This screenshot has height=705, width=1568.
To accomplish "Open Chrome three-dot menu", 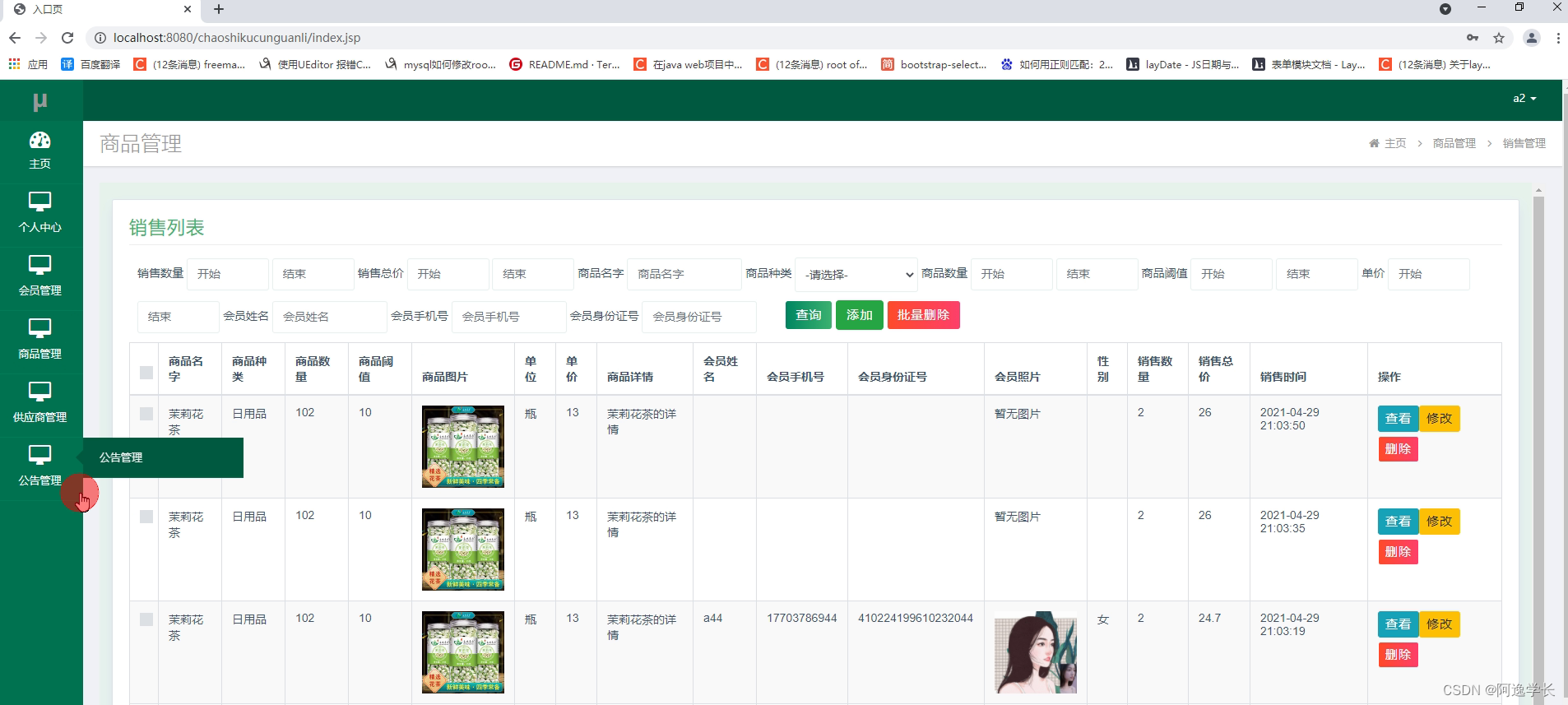I will (1558, 38).
